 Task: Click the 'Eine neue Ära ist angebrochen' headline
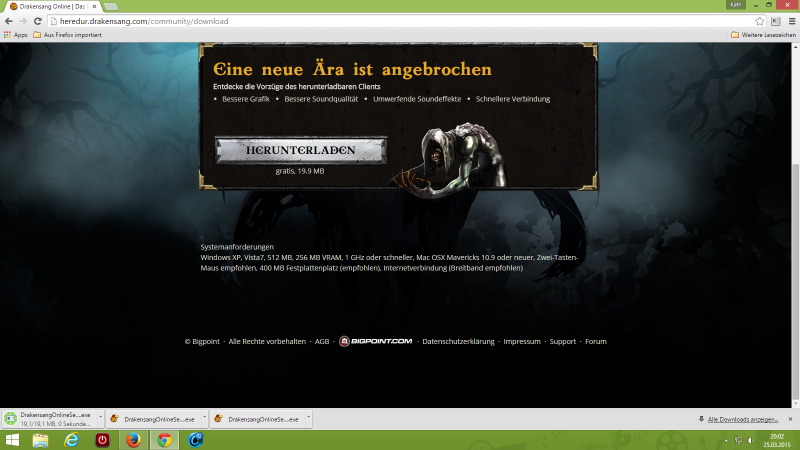pos(353,69)
